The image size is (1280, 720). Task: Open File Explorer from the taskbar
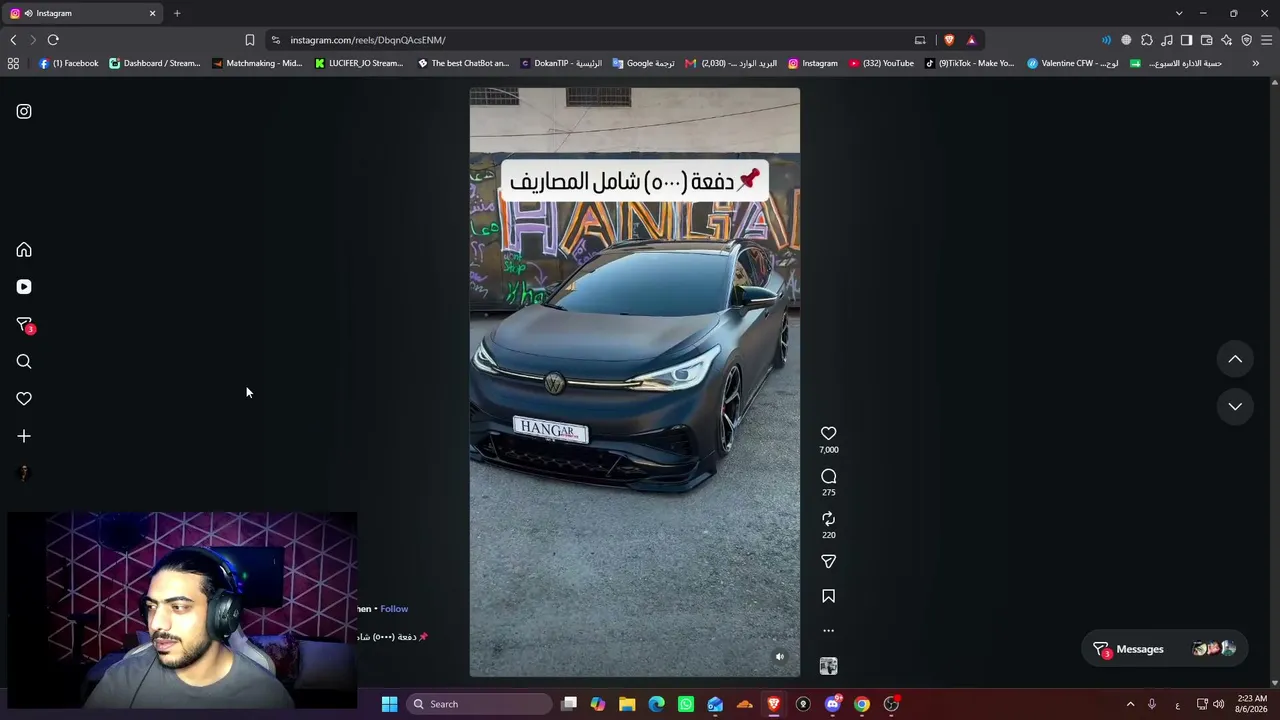click(x=627, y=704)
